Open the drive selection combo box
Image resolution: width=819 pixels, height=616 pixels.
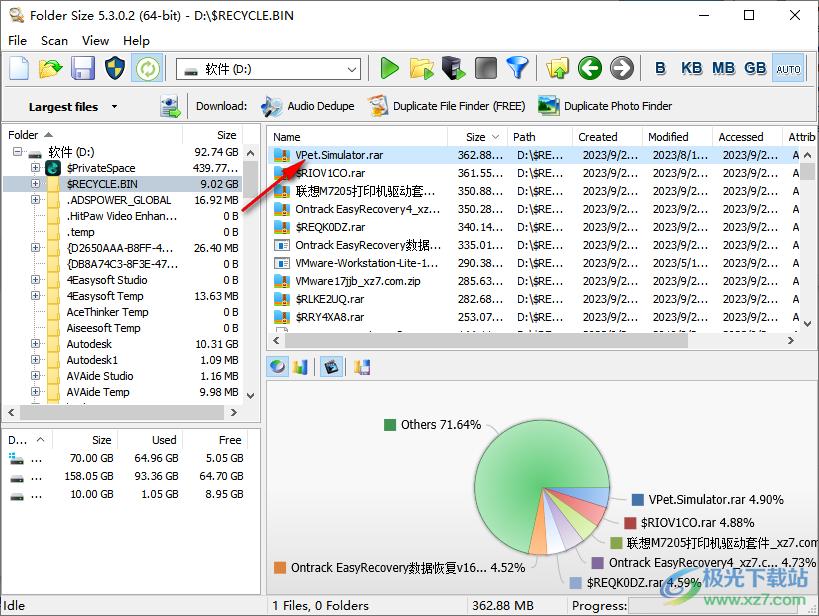coord(268,69)
